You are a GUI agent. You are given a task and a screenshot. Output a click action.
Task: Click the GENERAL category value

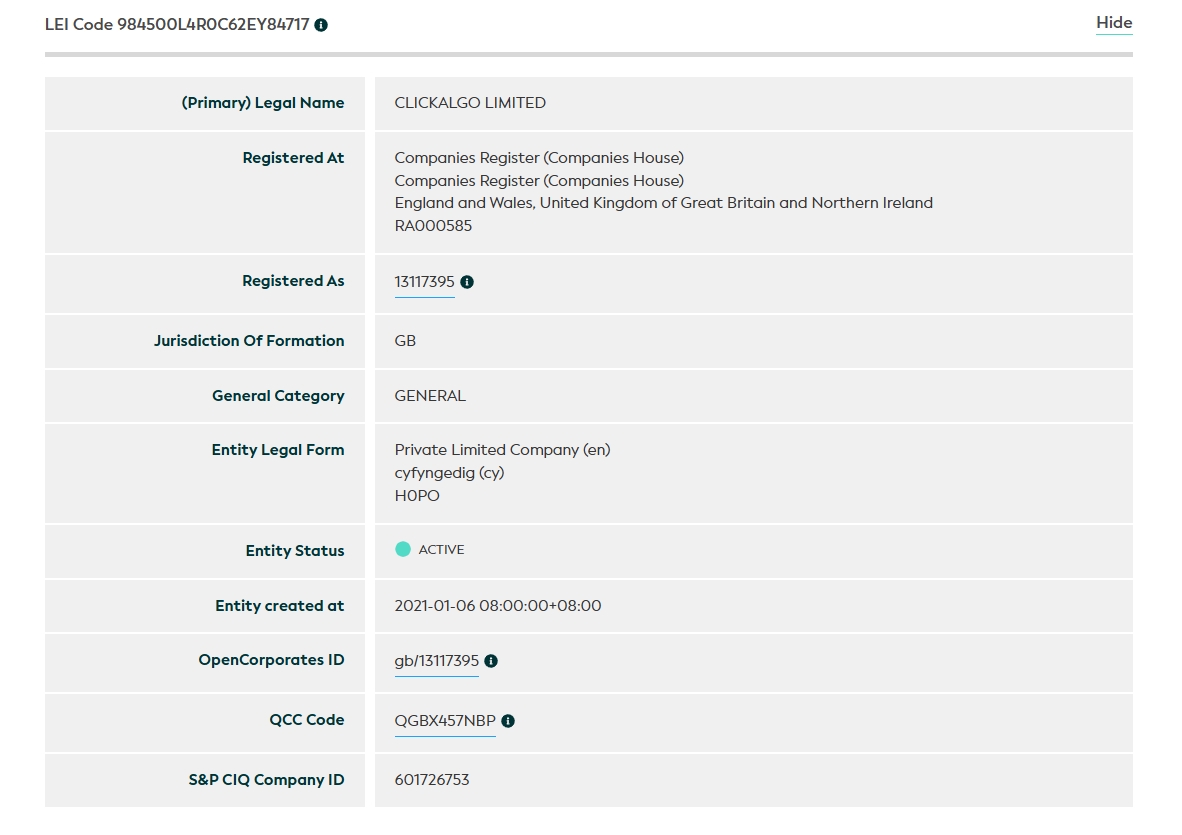[430, 396]
